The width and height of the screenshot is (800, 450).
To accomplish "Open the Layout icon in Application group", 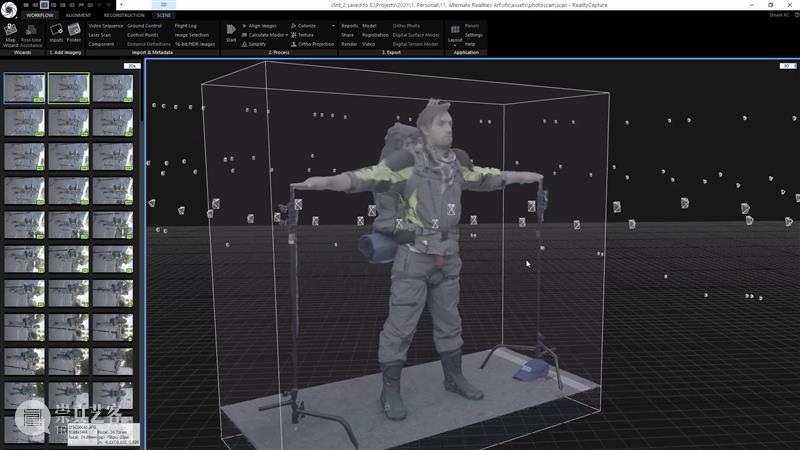I will 455,34.
